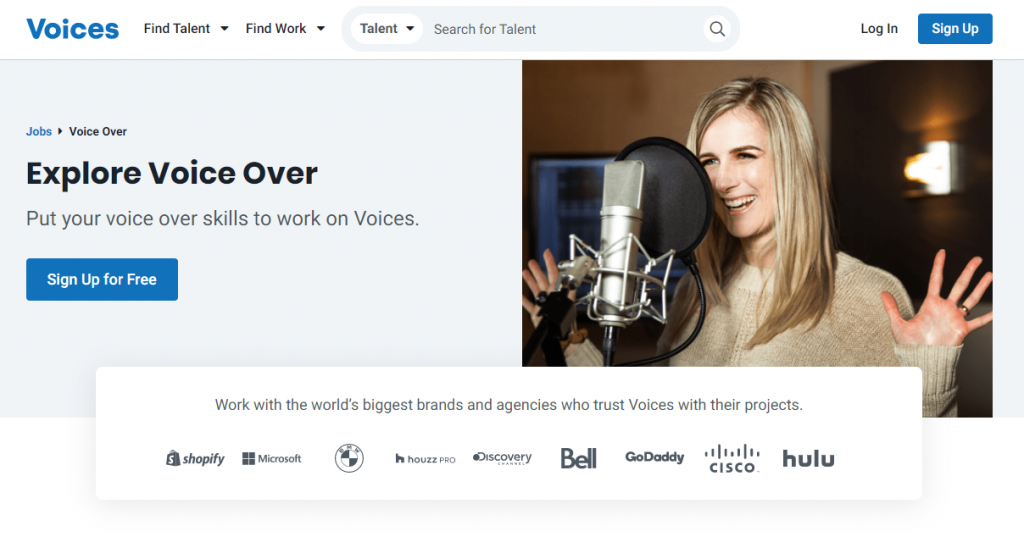
Task: Click the Sign Up button in header
Action: (955, 29)
